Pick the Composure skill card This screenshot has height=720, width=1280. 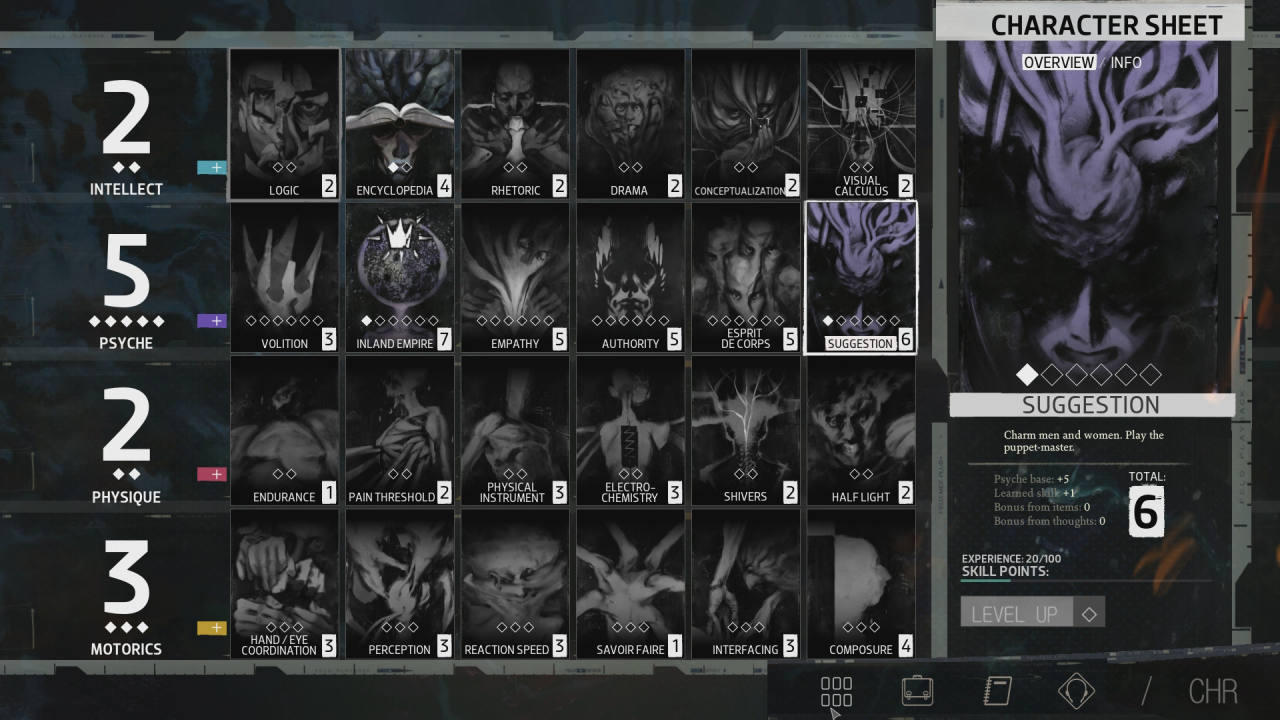861,584
